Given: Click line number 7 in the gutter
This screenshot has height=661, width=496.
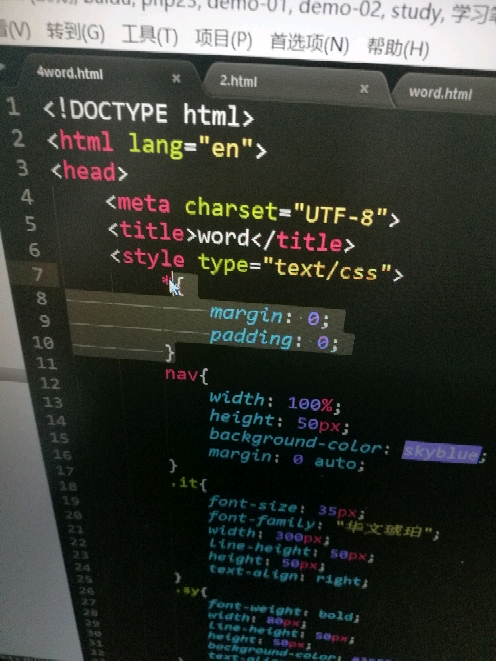Looking at the screenshot, I should [37, 274].
